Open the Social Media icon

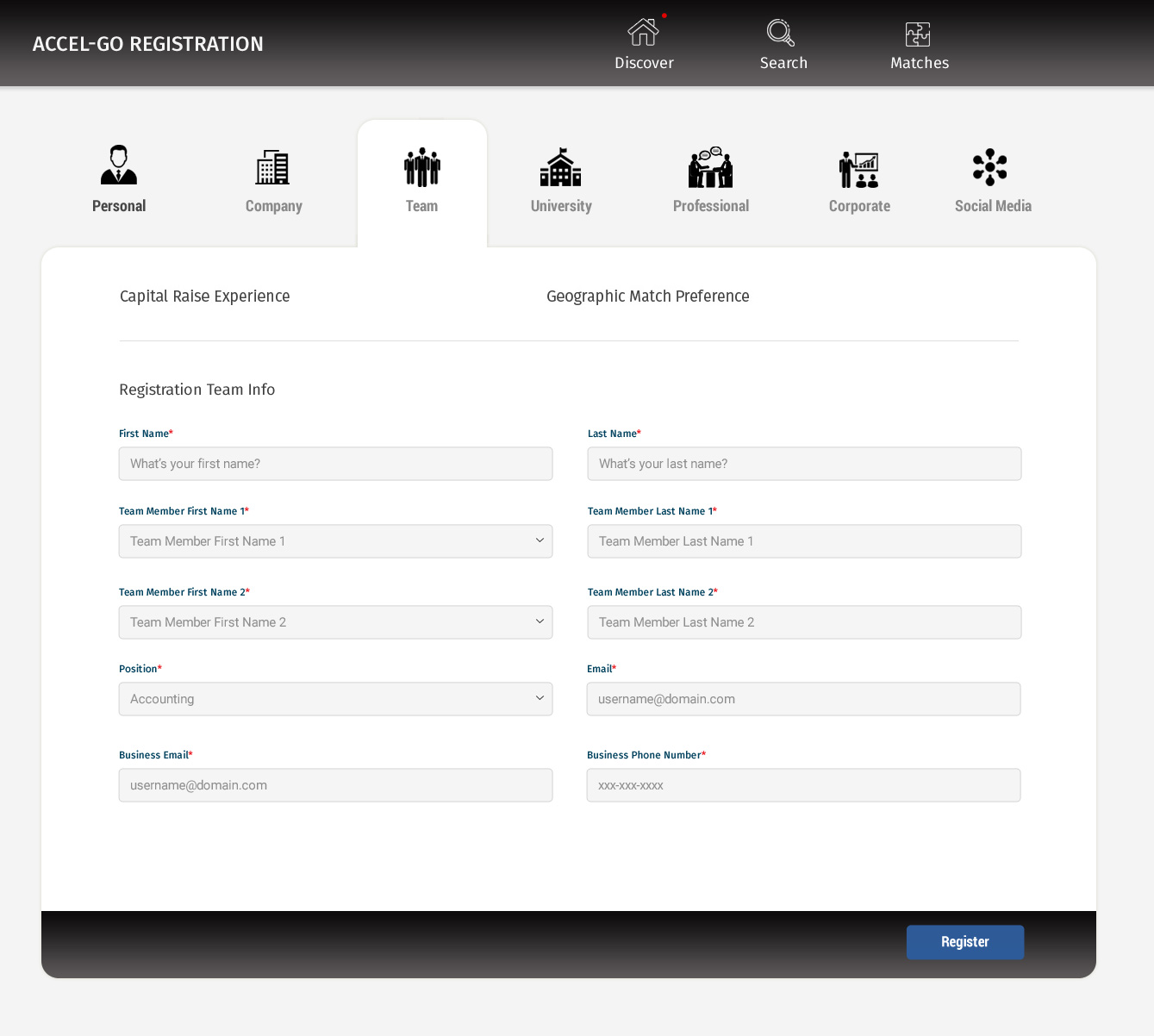pyautogui.click(x=990, y=167)
